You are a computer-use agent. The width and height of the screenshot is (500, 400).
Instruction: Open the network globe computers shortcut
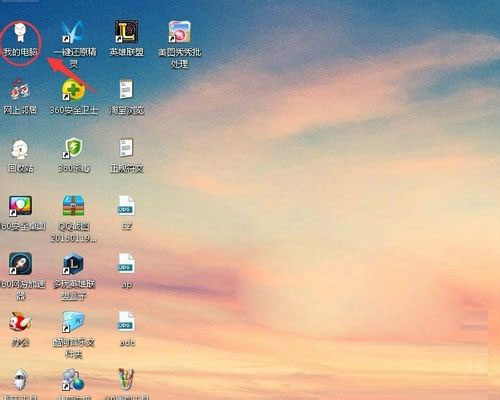tap(74, 379)
